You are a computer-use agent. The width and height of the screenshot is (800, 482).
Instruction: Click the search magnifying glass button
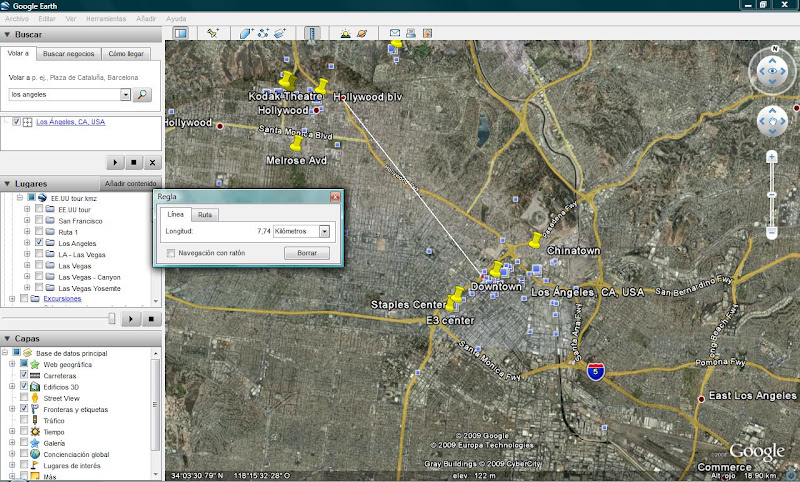142,94
